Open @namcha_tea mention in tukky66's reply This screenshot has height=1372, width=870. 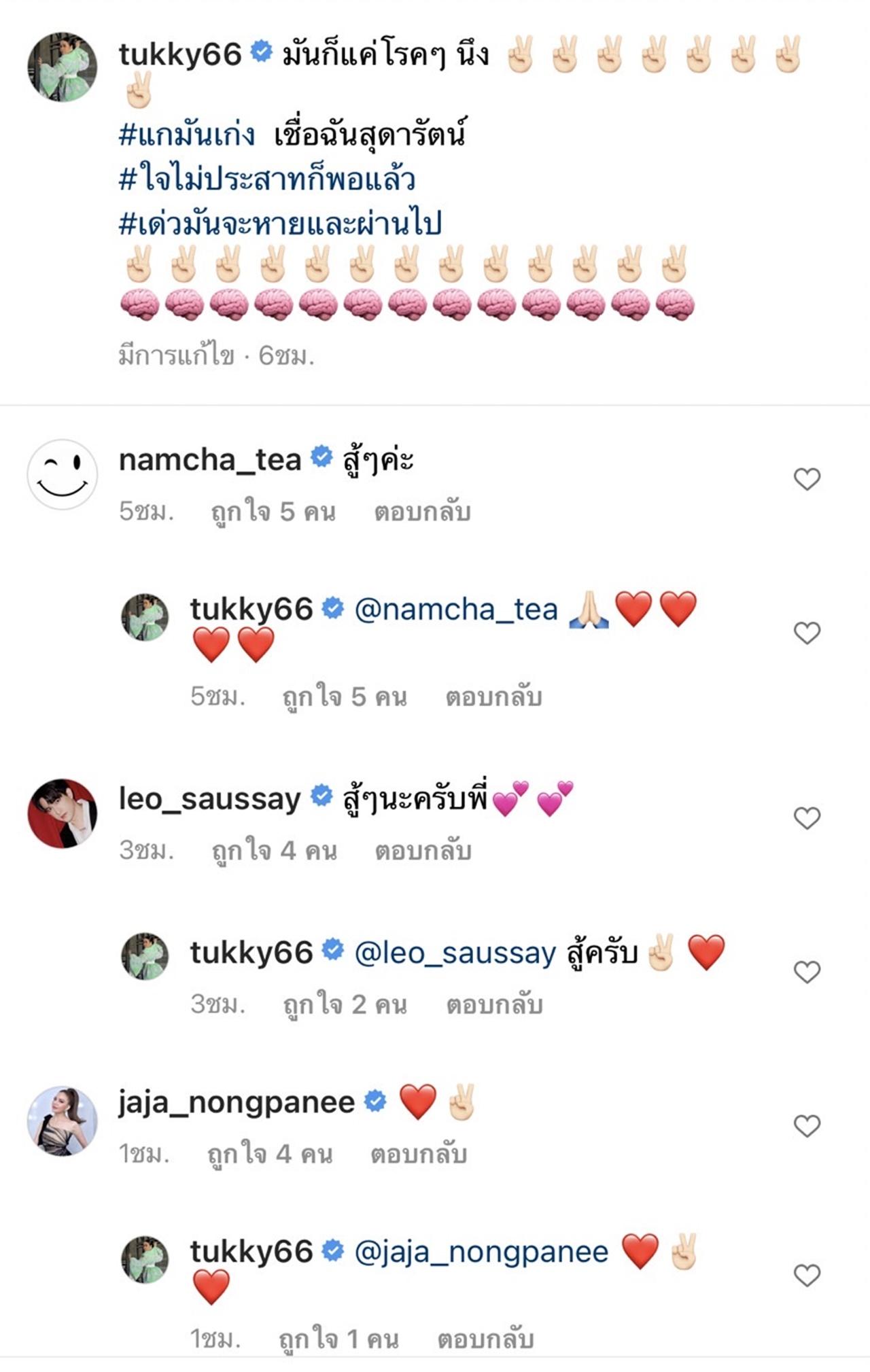[x=456, y=610]
